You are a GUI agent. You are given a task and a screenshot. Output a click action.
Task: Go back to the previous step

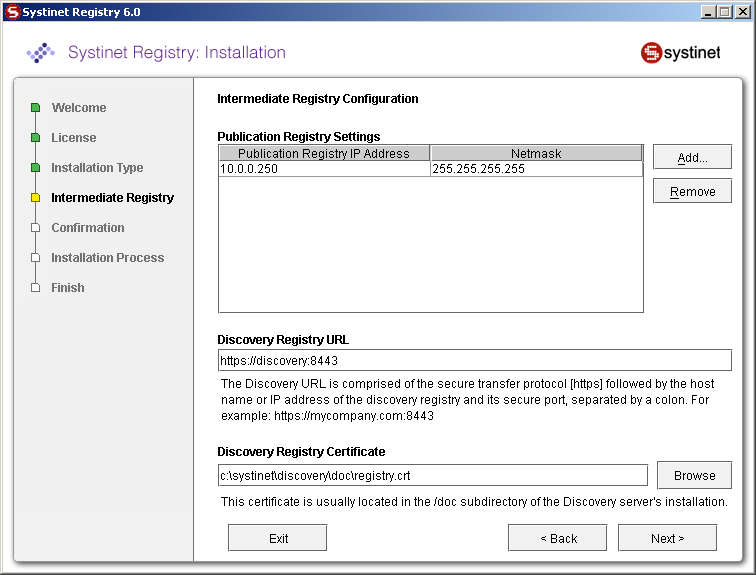pyautogui.click(x=558, y=538)
